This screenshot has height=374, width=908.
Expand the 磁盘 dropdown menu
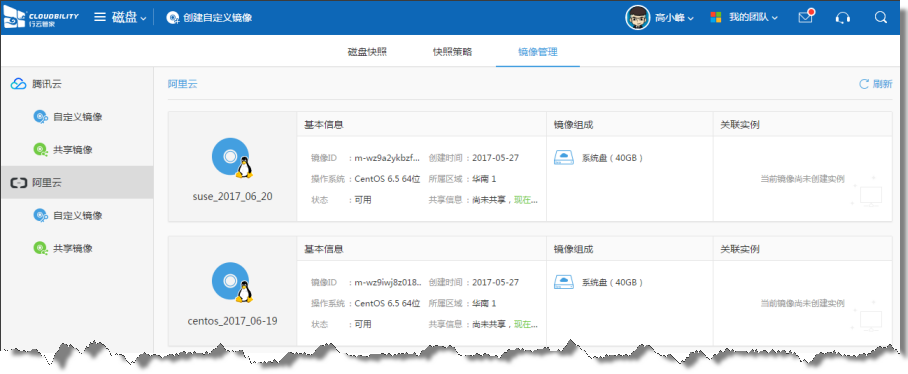click(130, 17)
